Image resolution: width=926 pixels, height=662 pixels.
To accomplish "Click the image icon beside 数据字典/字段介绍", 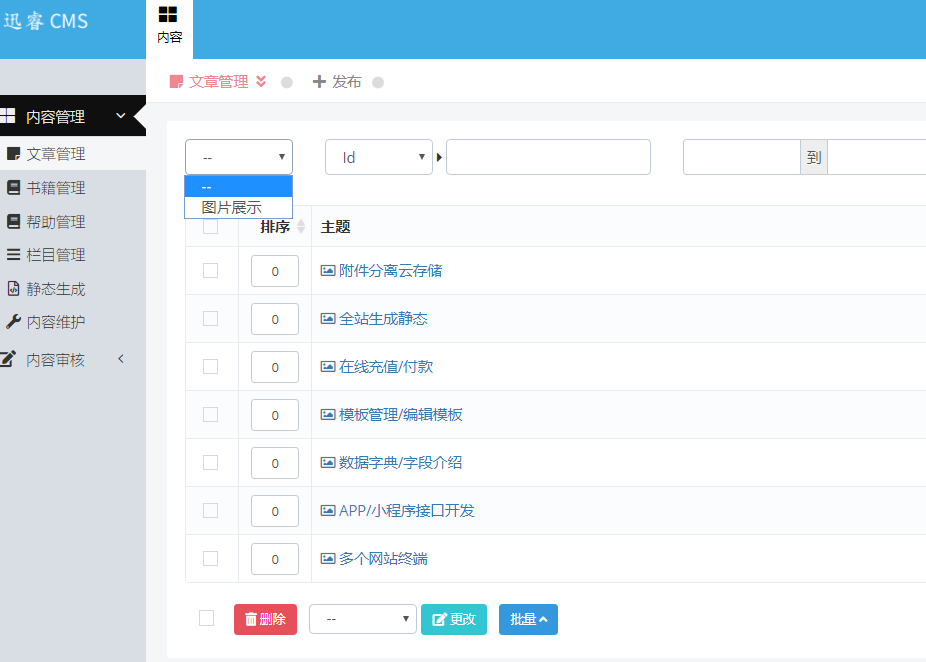I will (328, 462).
